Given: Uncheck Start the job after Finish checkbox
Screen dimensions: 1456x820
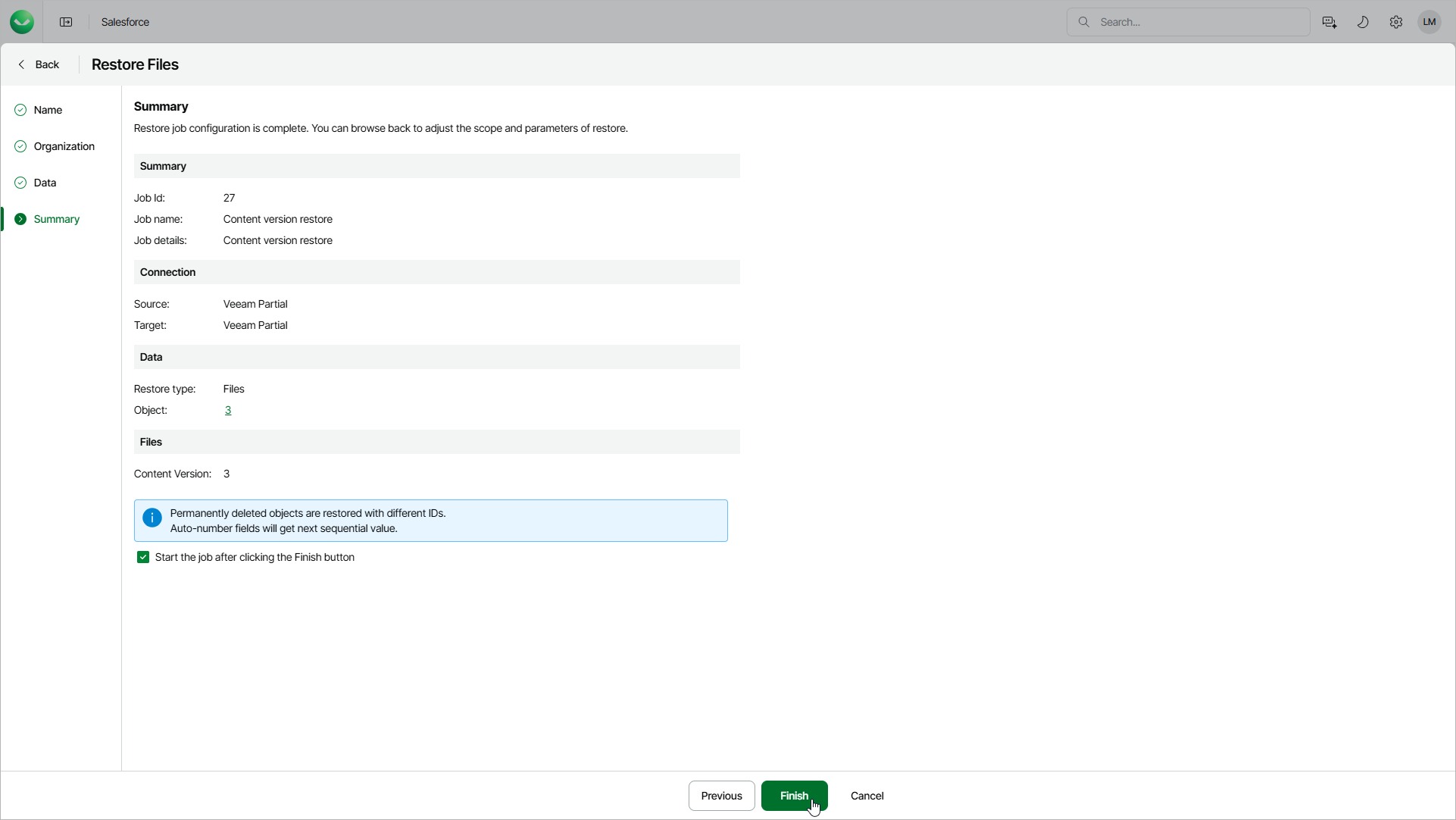Looking at the screenshot, I should tap(143, 557).
